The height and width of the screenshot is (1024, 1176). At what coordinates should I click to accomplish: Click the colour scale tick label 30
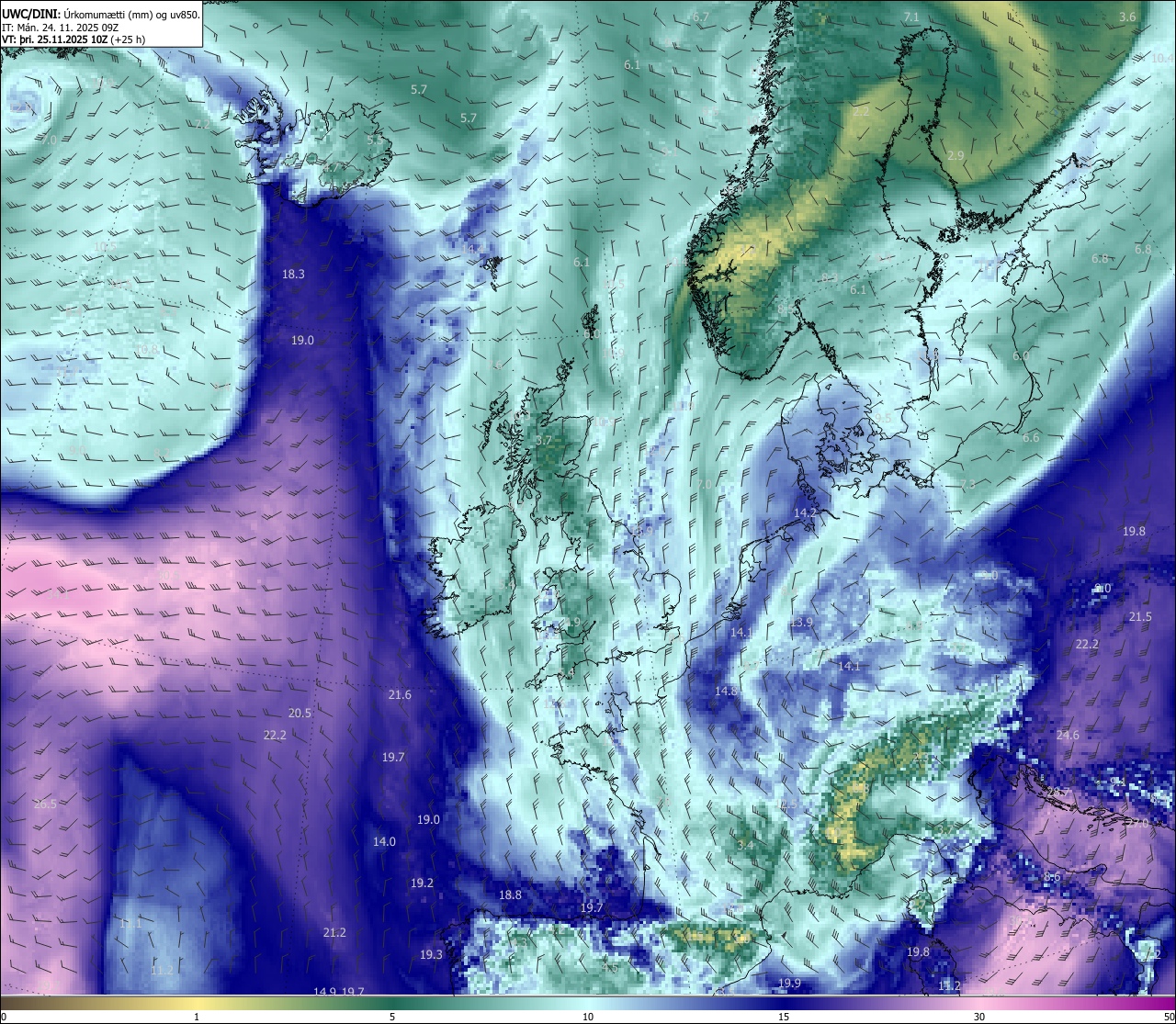tap(979, 1017)
